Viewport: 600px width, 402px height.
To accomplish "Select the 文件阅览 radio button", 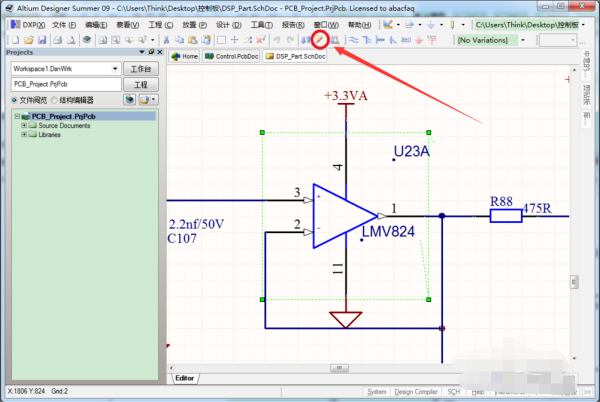I will [x=15, y=100].
